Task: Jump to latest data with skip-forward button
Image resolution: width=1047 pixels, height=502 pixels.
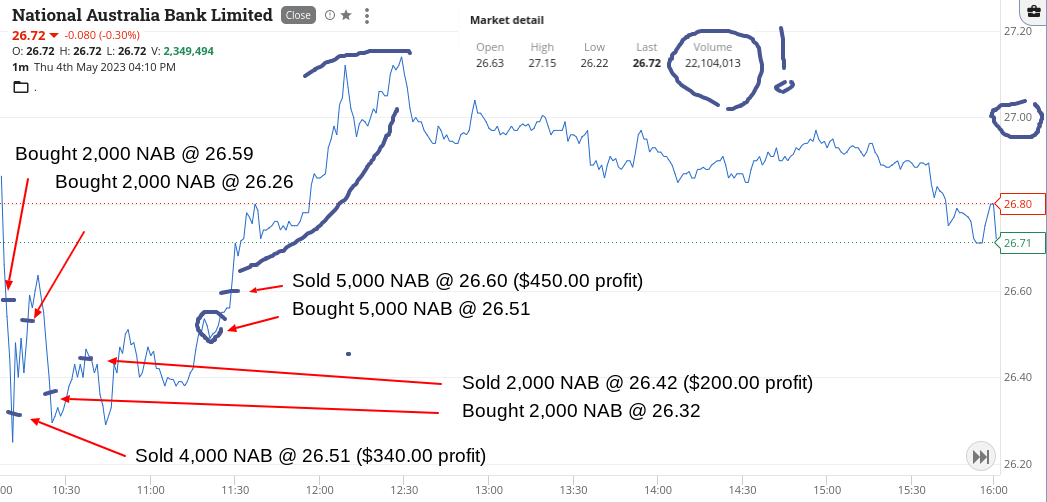Action: pos(980,457)
